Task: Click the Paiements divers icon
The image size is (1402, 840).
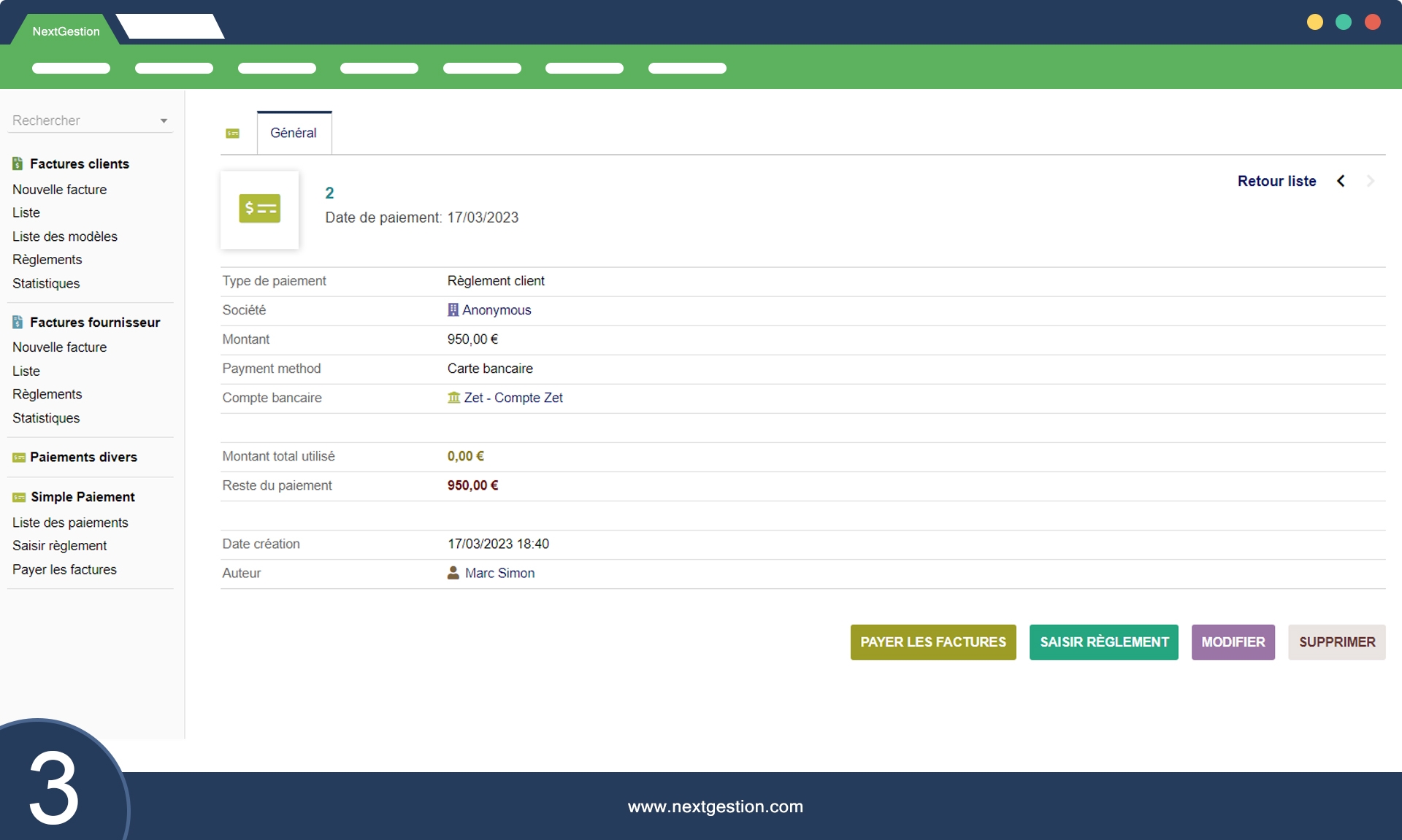Action: click(x=19, y=458)
